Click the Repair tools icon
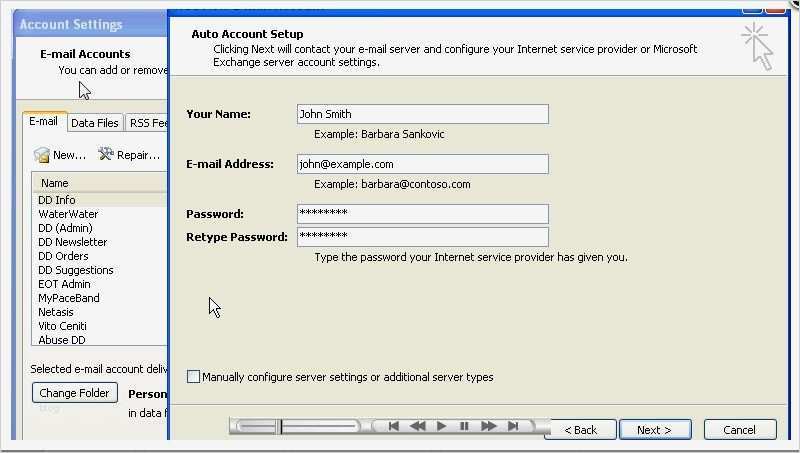 [106, 155]
